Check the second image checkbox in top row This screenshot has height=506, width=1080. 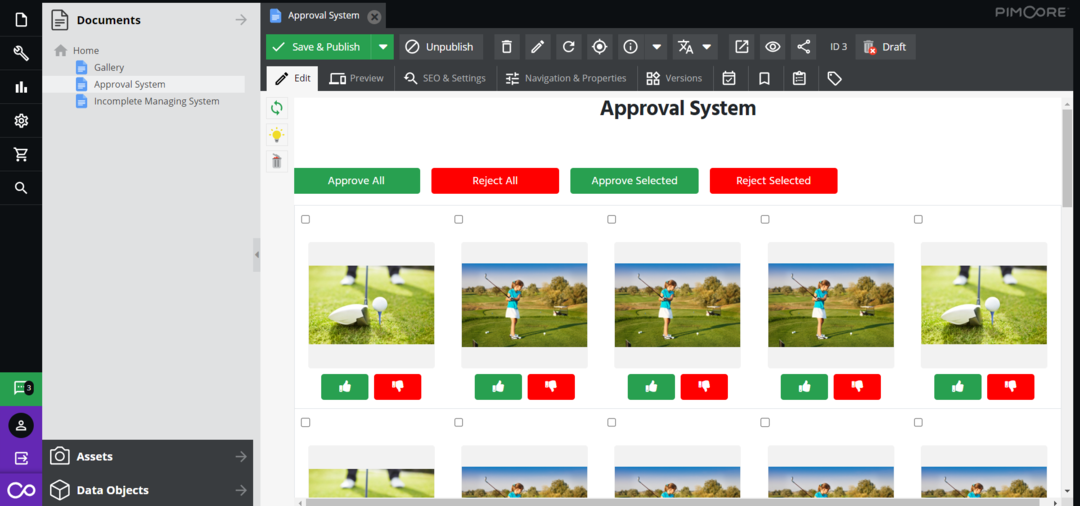459,220
